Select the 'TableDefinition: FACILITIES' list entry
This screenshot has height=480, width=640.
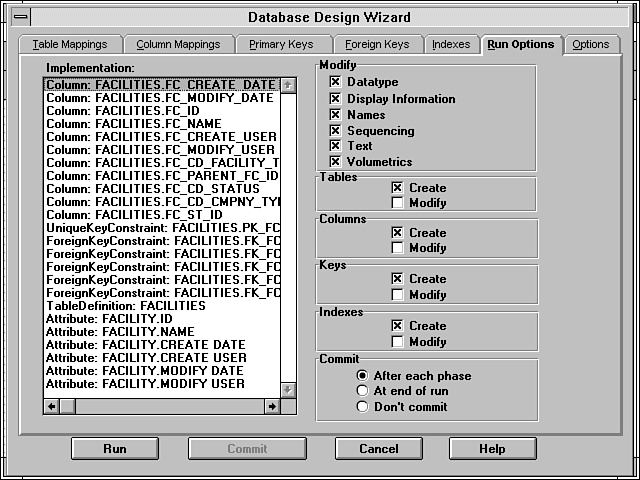126,306
